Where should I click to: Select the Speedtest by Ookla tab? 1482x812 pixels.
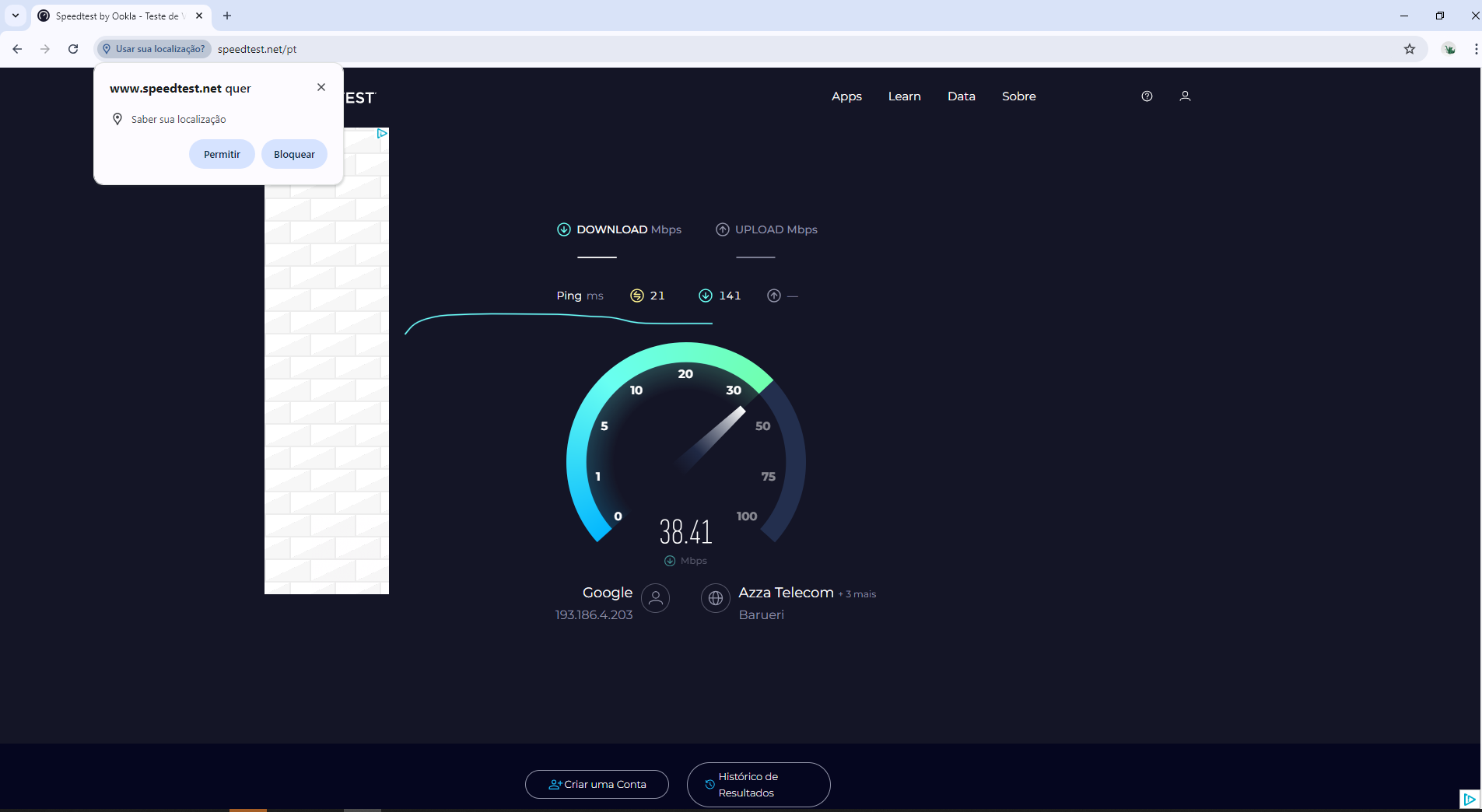[x=121, y=16]
